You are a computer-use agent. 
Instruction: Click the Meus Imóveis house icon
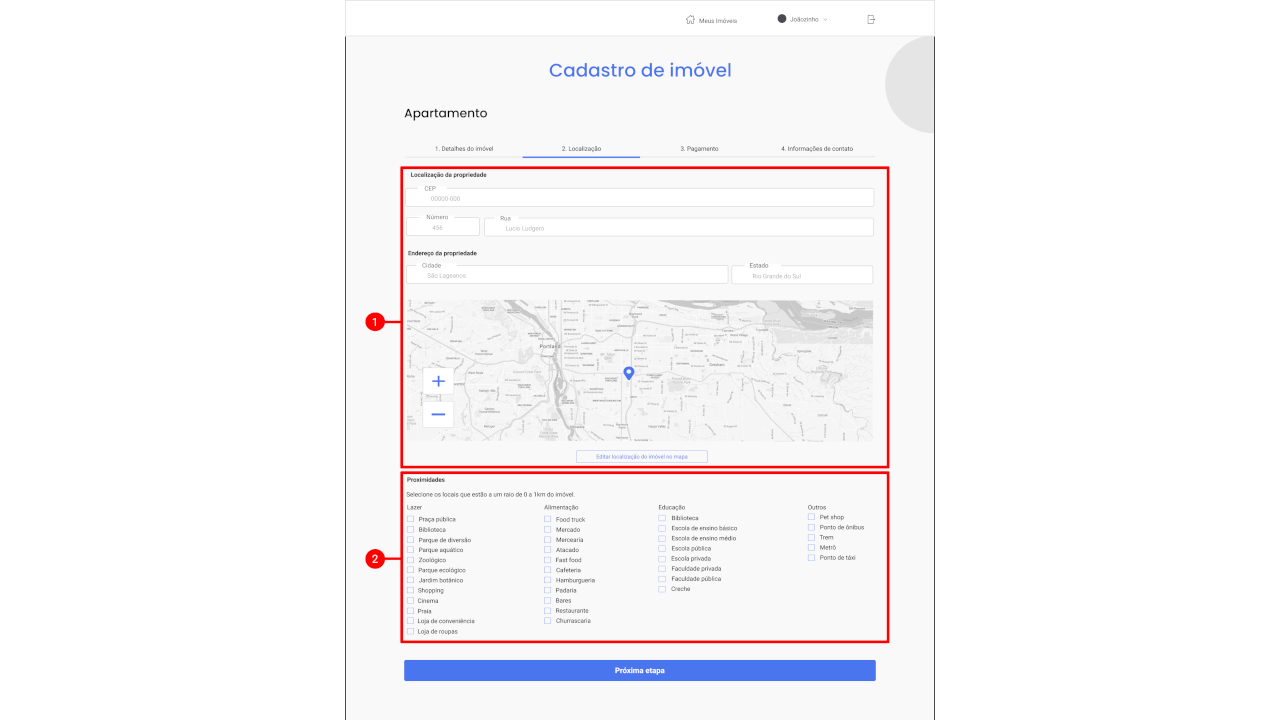[690, 20]
